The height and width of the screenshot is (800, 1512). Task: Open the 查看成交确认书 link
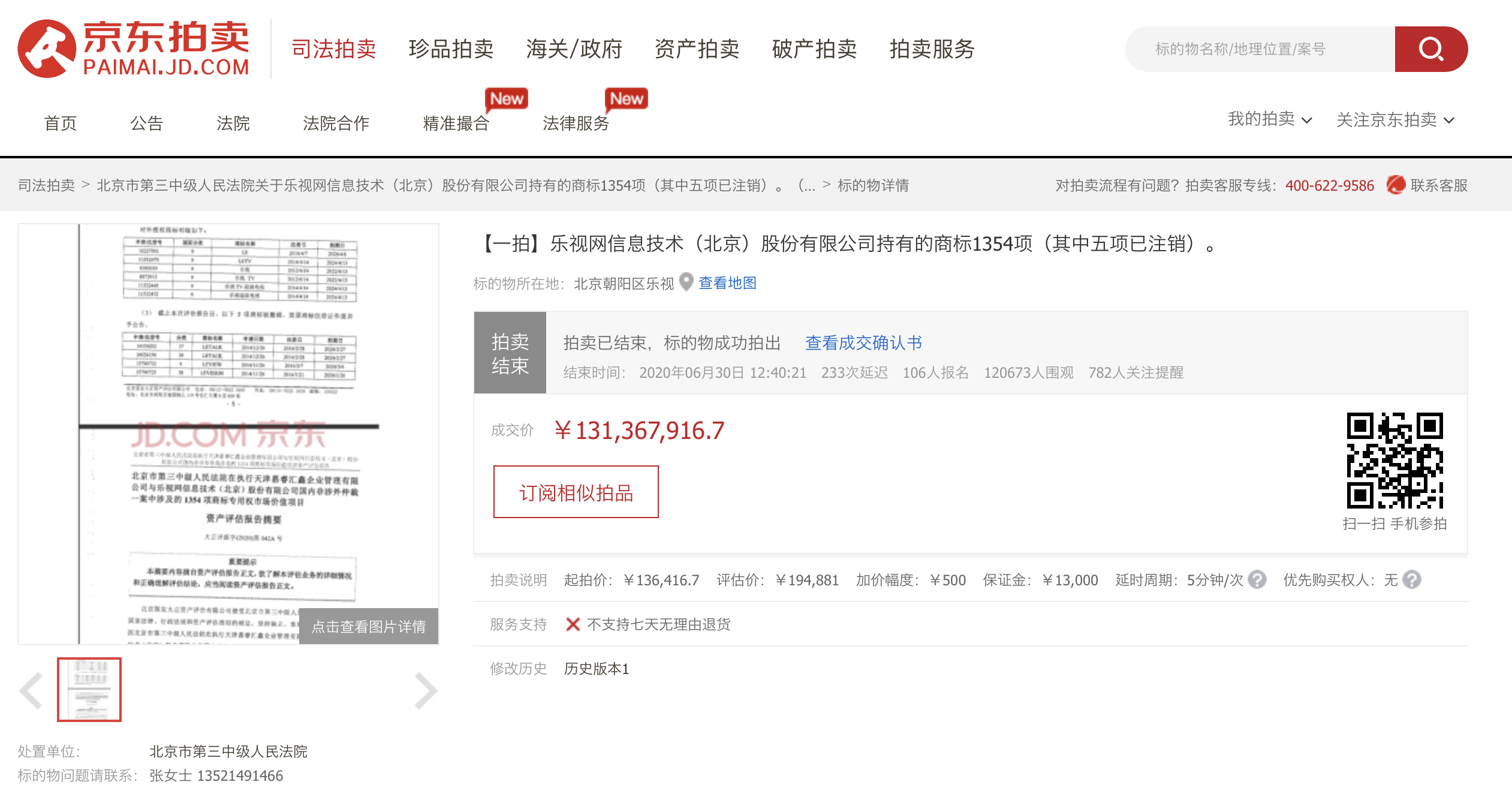pos(863,342)
